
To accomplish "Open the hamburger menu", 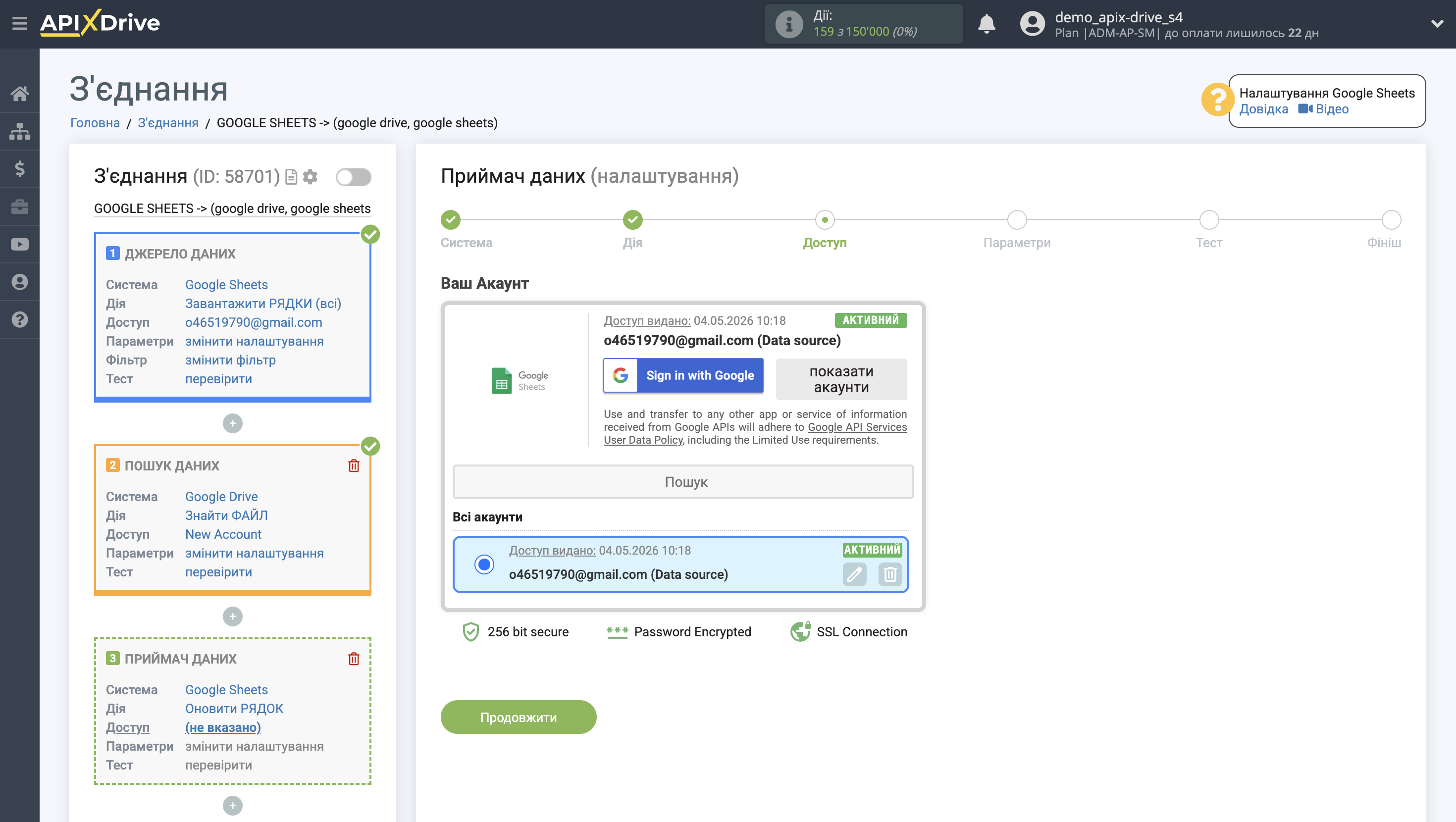I will tap(20, 23).
